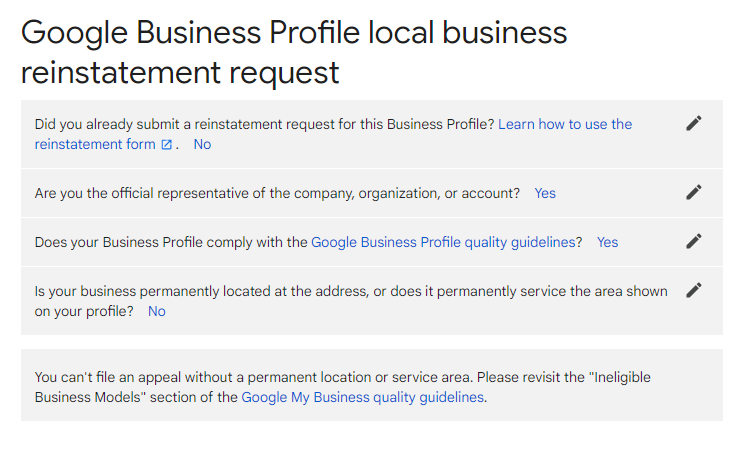Image resolution: width=750 pixels, height=449 pixels.
Task: Open 'Learn how to use the' link
Action: [565, 124]
